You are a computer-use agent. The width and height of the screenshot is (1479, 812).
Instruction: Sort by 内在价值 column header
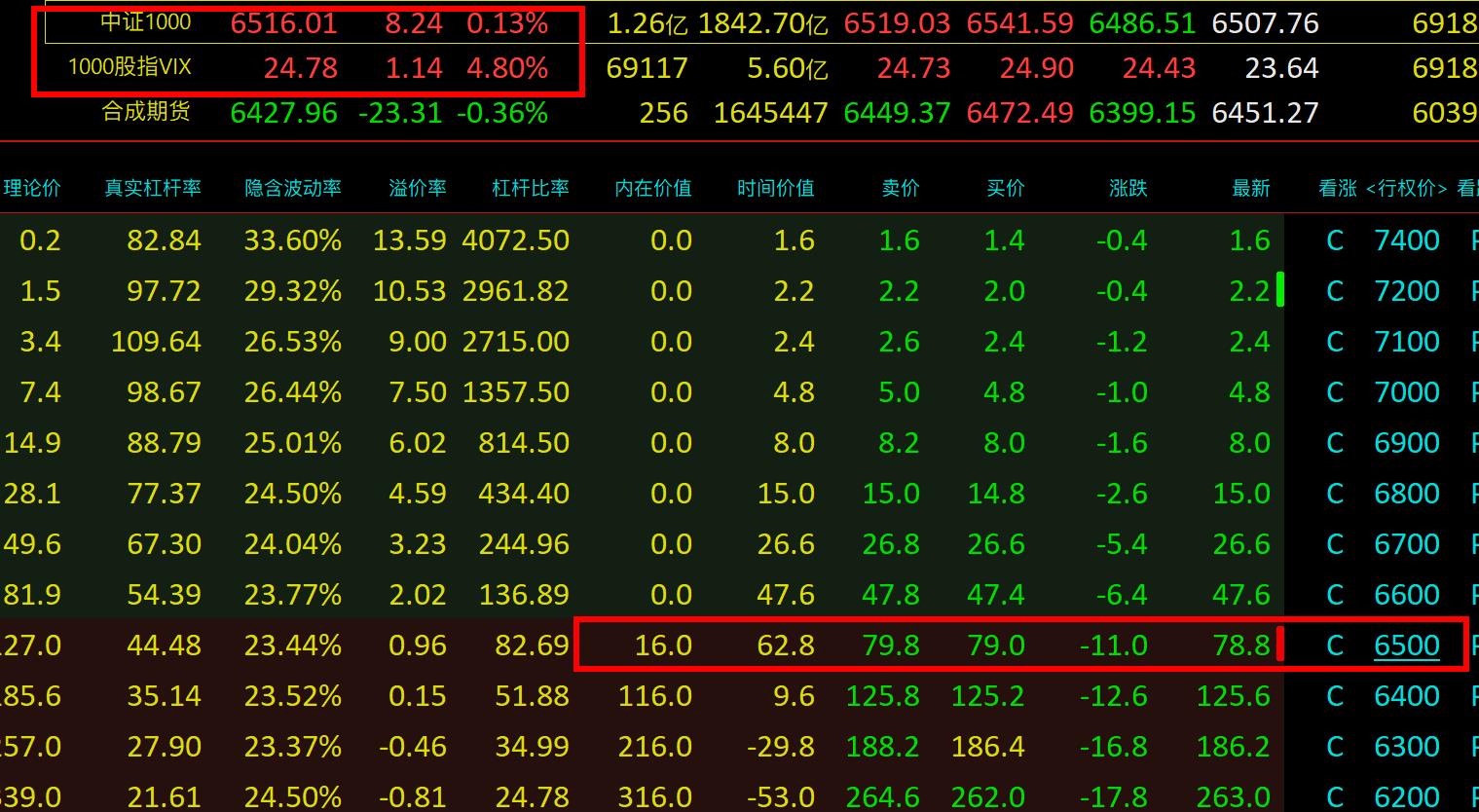(652, 188)
